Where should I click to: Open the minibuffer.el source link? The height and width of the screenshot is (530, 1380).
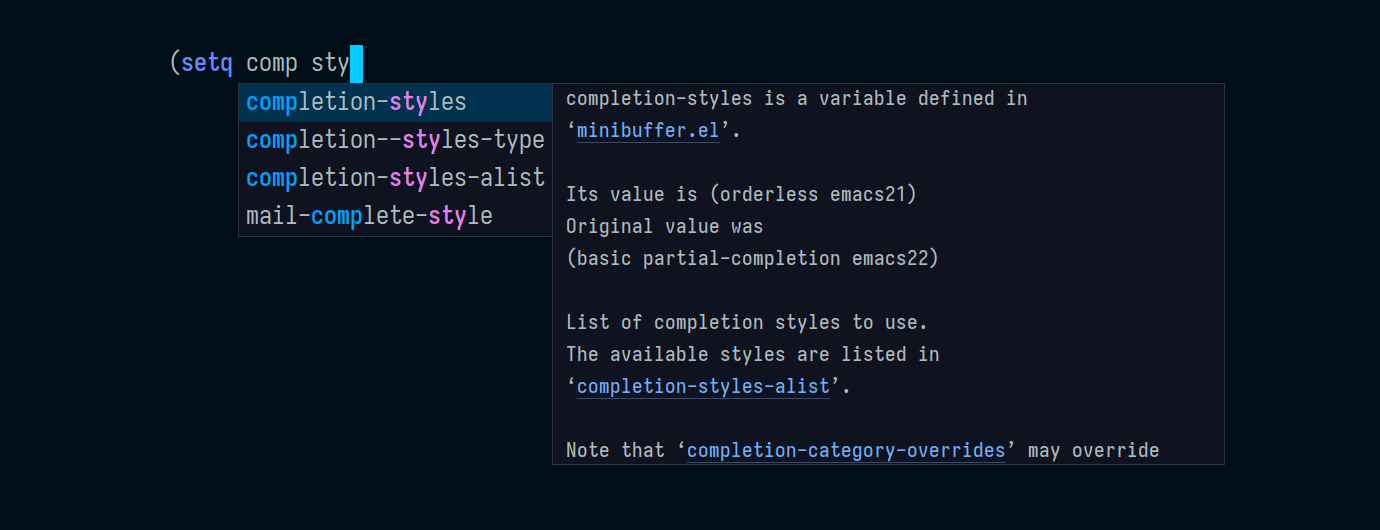point(648,130)
